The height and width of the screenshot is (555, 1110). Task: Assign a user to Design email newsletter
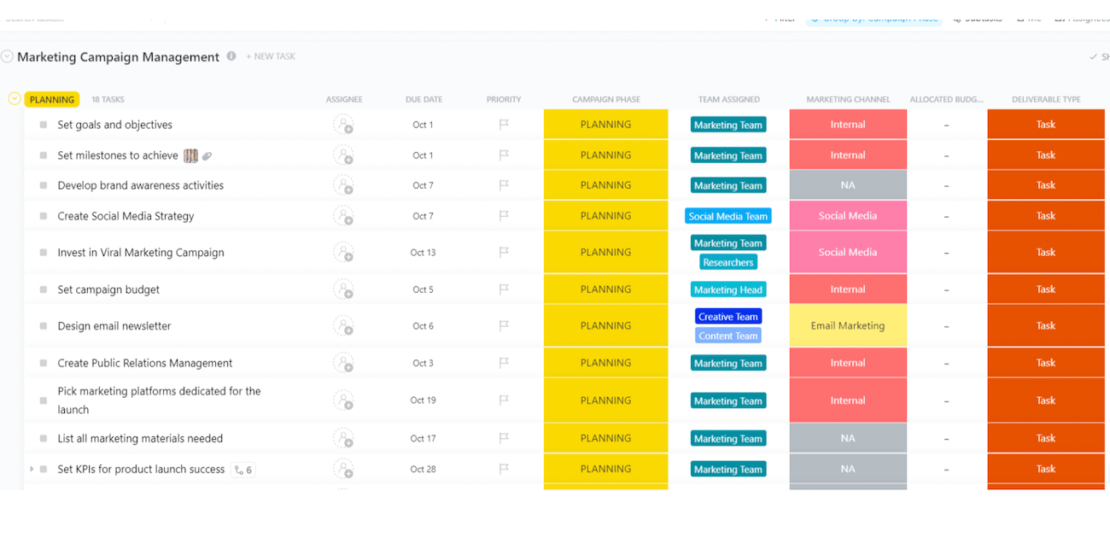(343, 326)
